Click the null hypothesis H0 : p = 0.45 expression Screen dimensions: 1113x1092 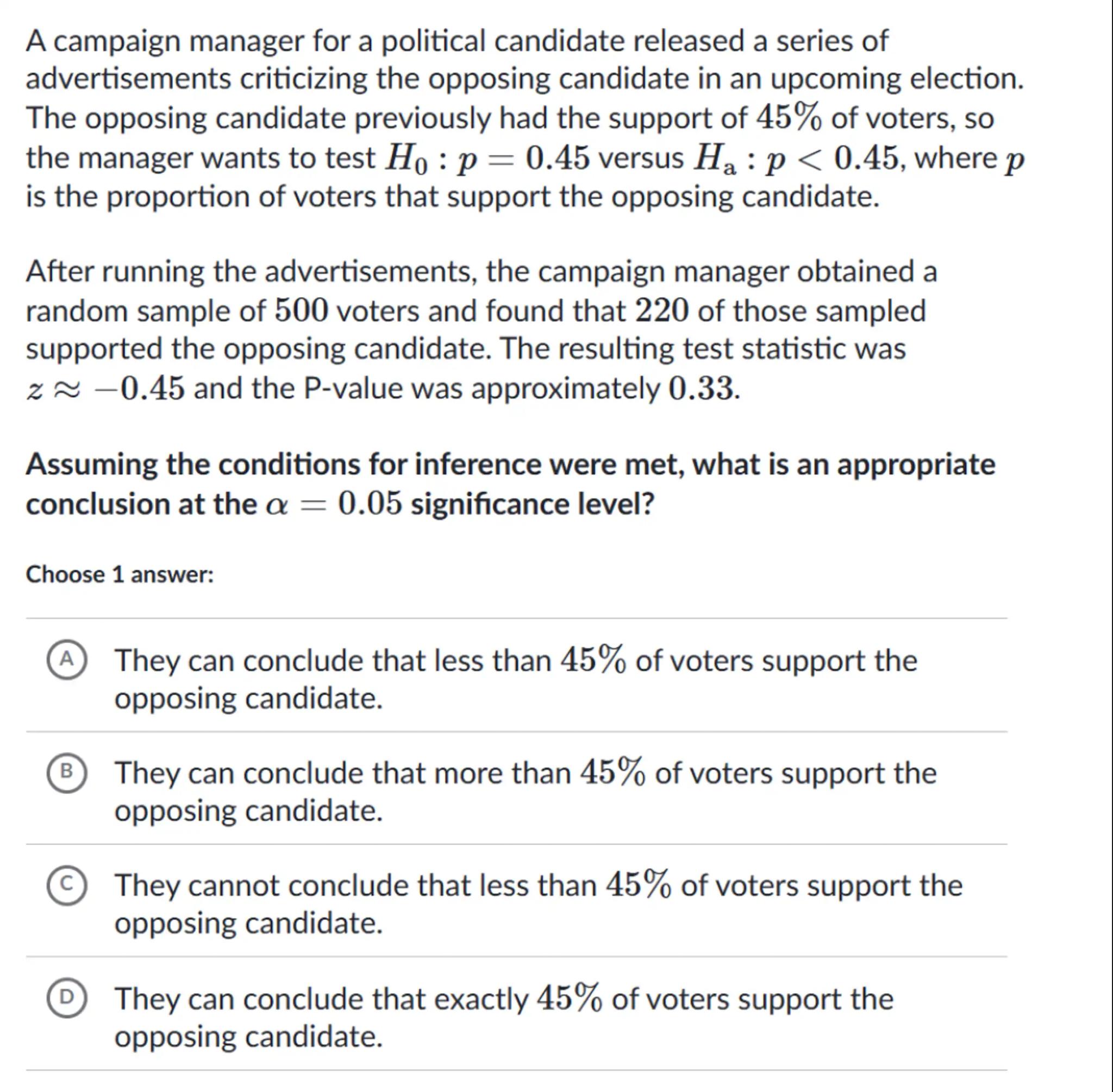[x=486, y=158]
